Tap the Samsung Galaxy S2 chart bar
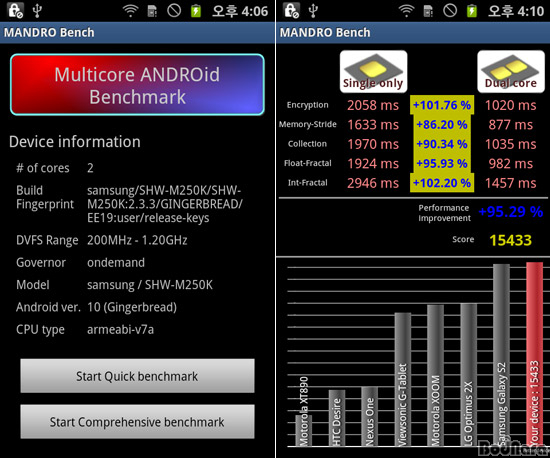This screenshot has height=458, width=550. [502, 355]
